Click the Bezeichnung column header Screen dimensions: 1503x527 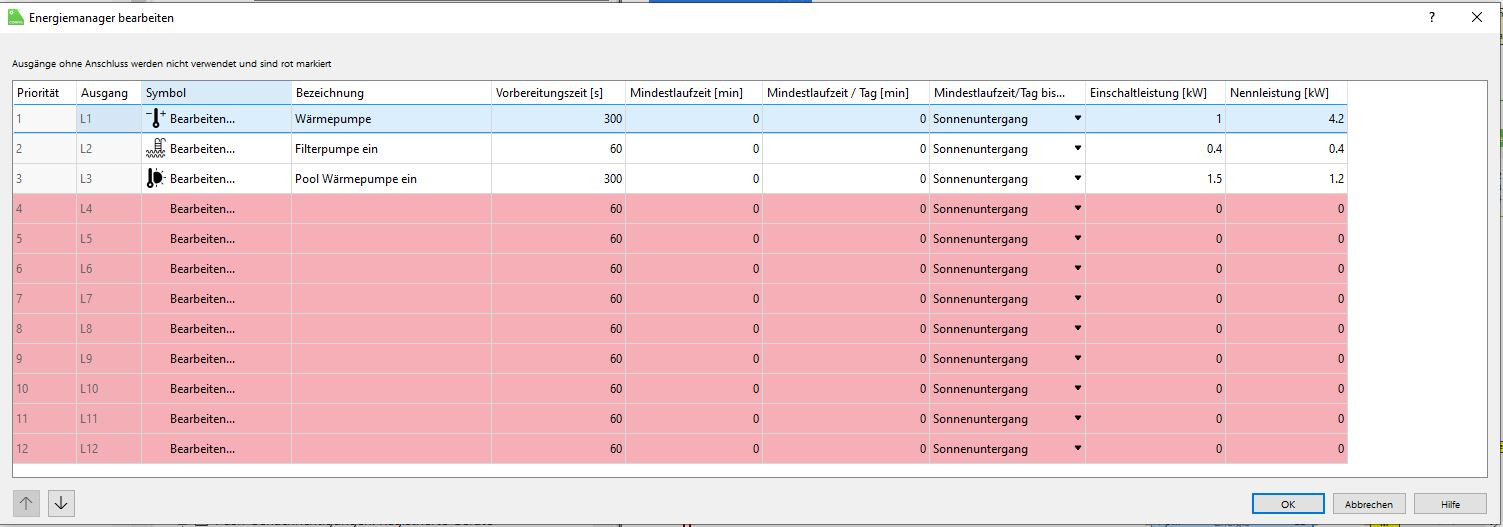point(391,92)
